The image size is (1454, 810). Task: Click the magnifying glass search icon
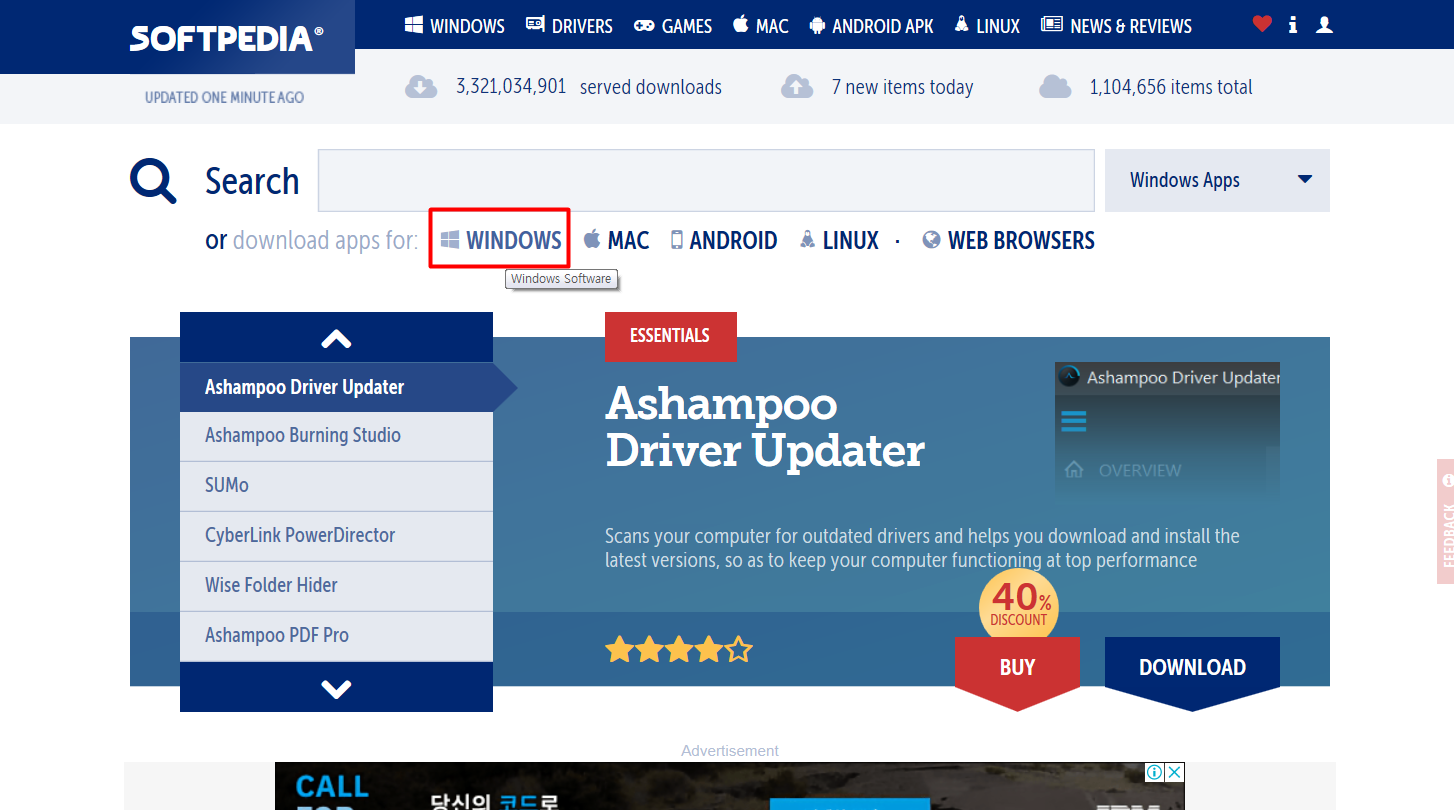pos(153,181)
